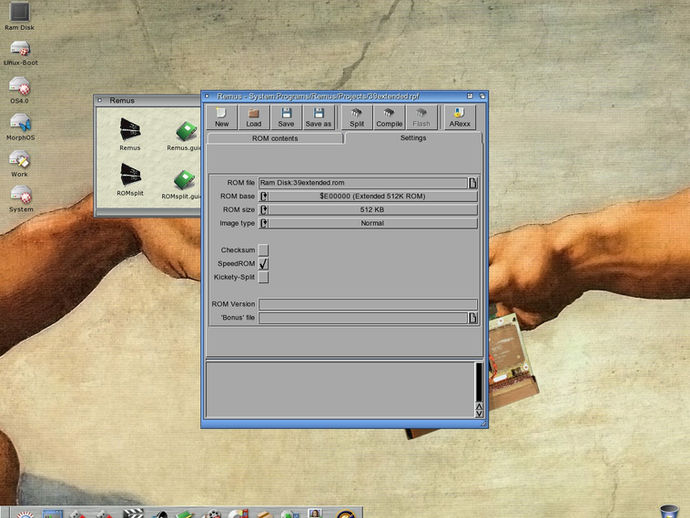This screenshot has height=518, width=690.
Task: Click the New toolbar button in Remus
Action: tap(222, 117)
